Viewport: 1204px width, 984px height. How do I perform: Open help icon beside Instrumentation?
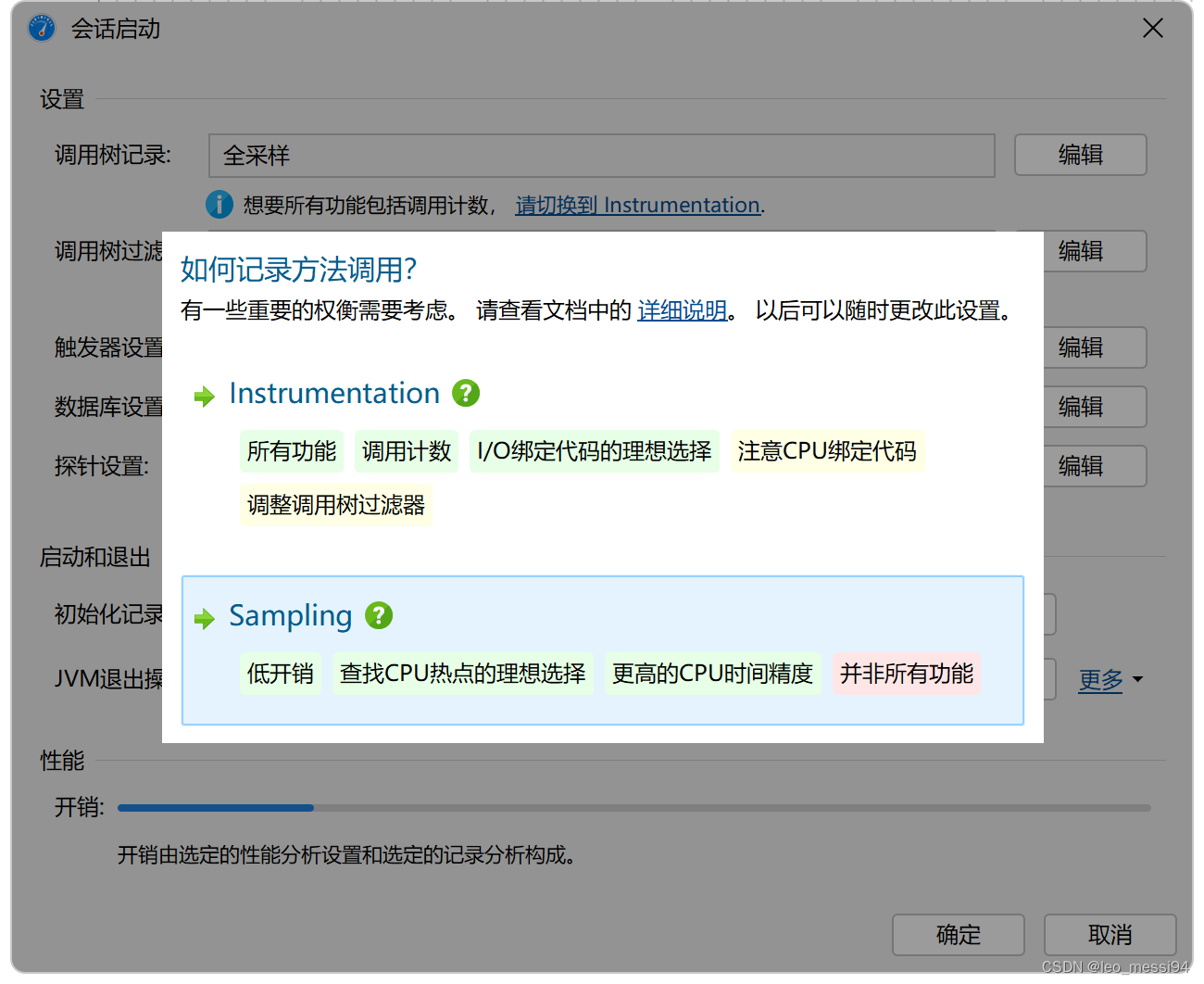466,393
